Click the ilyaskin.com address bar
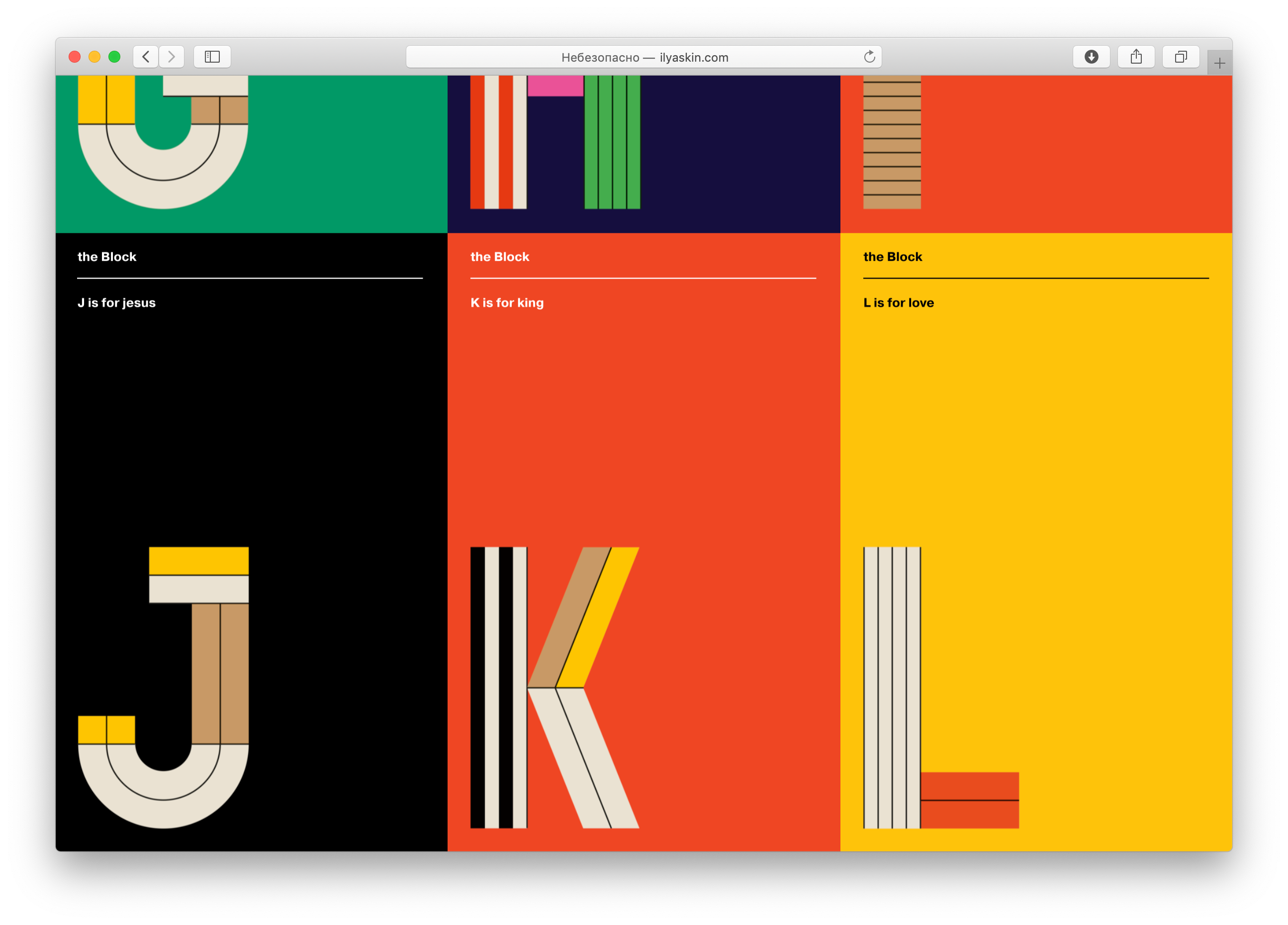 tap(644, 57)
